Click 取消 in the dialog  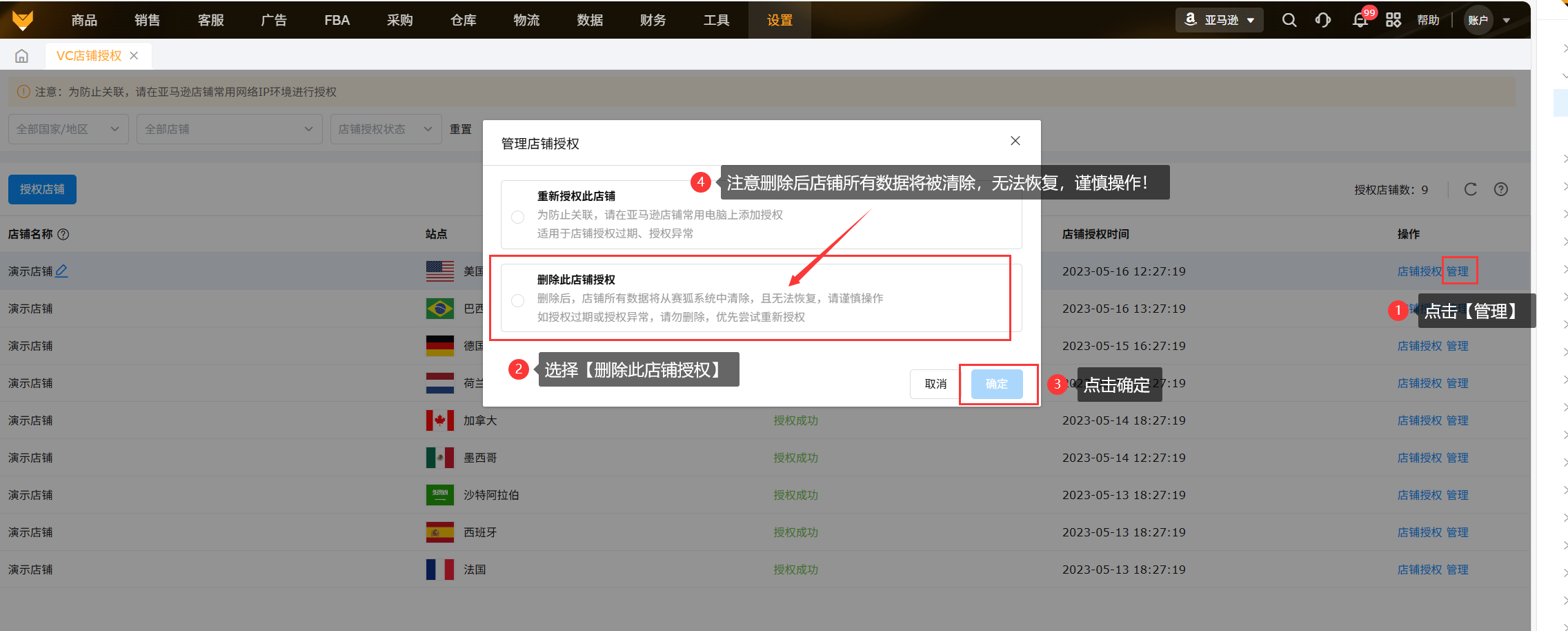click(935, 384)
